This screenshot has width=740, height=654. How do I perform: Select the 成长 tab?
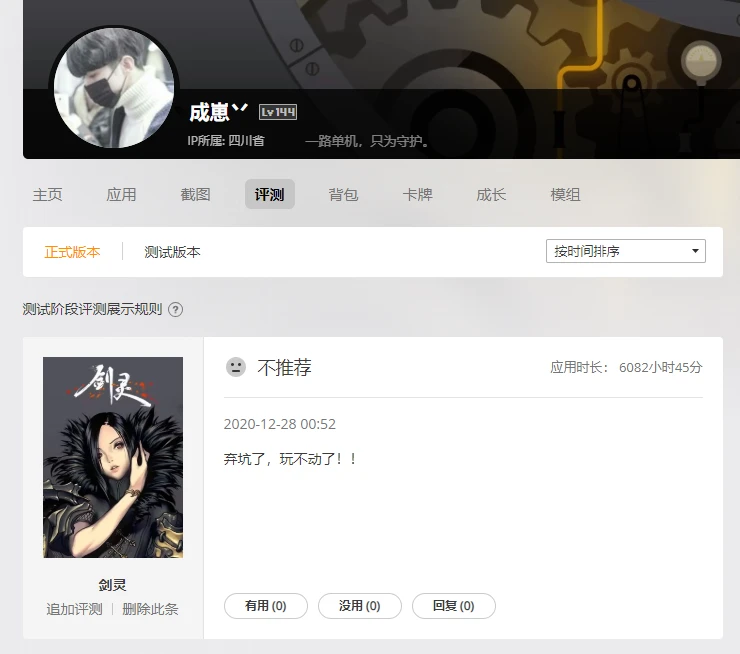click(x=491, y=194)
